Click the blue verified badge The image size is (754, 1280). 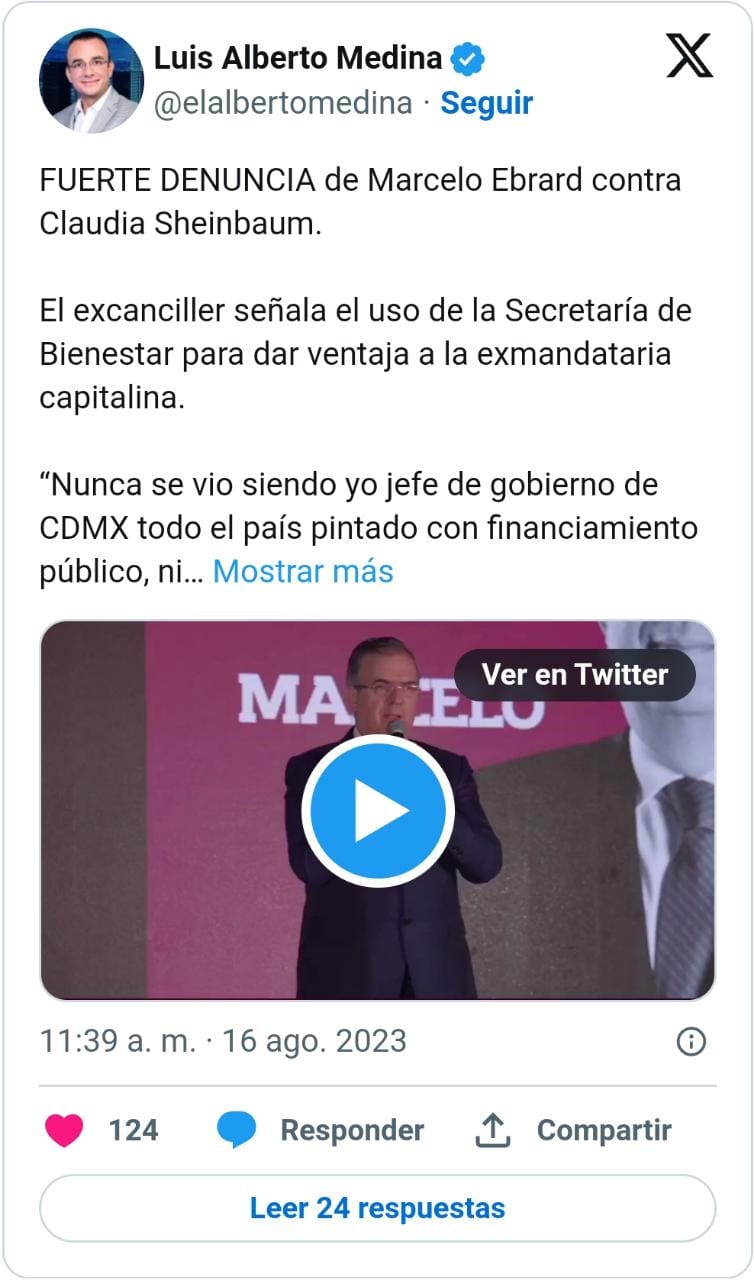(x=467, y=59)
